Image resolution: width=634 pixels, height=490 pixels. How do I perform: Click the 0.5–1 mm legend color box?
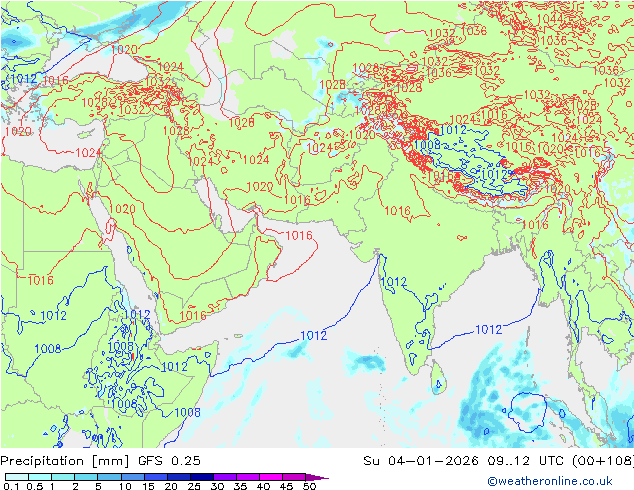(x=40, y=477)
